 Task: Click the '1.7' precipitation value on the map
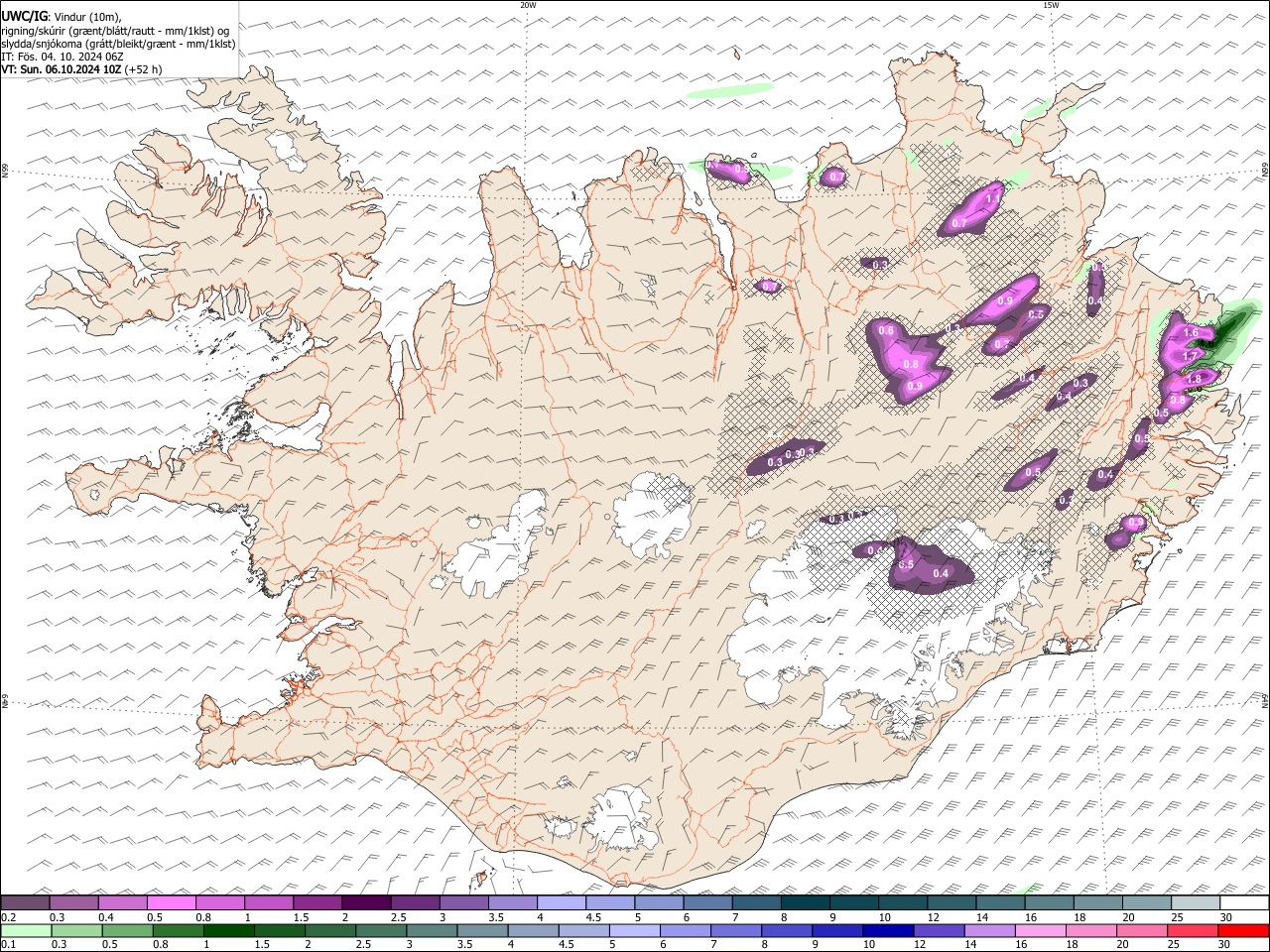tap(1191, 355)
